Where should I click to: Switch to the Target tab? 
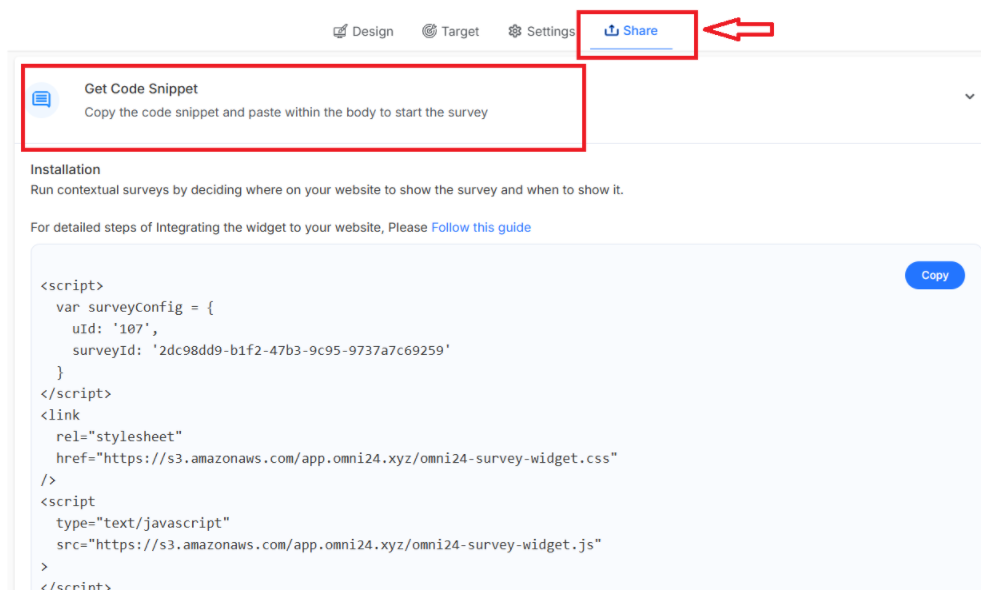pyautogui.click(x=450, y=31)
